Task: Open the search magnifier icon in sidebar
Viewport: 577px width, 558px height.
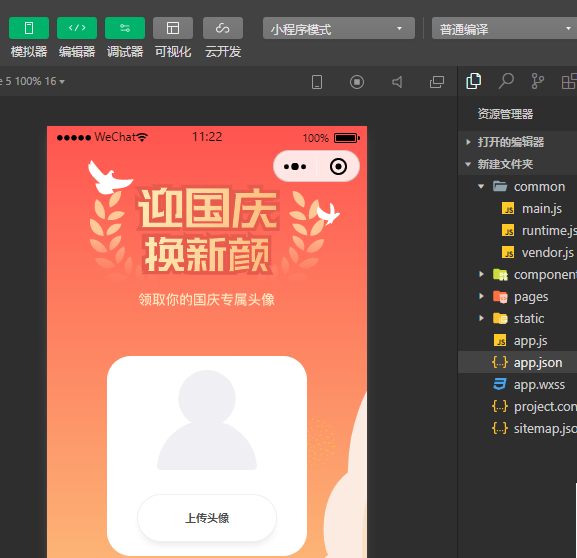Action: [506, 81]
